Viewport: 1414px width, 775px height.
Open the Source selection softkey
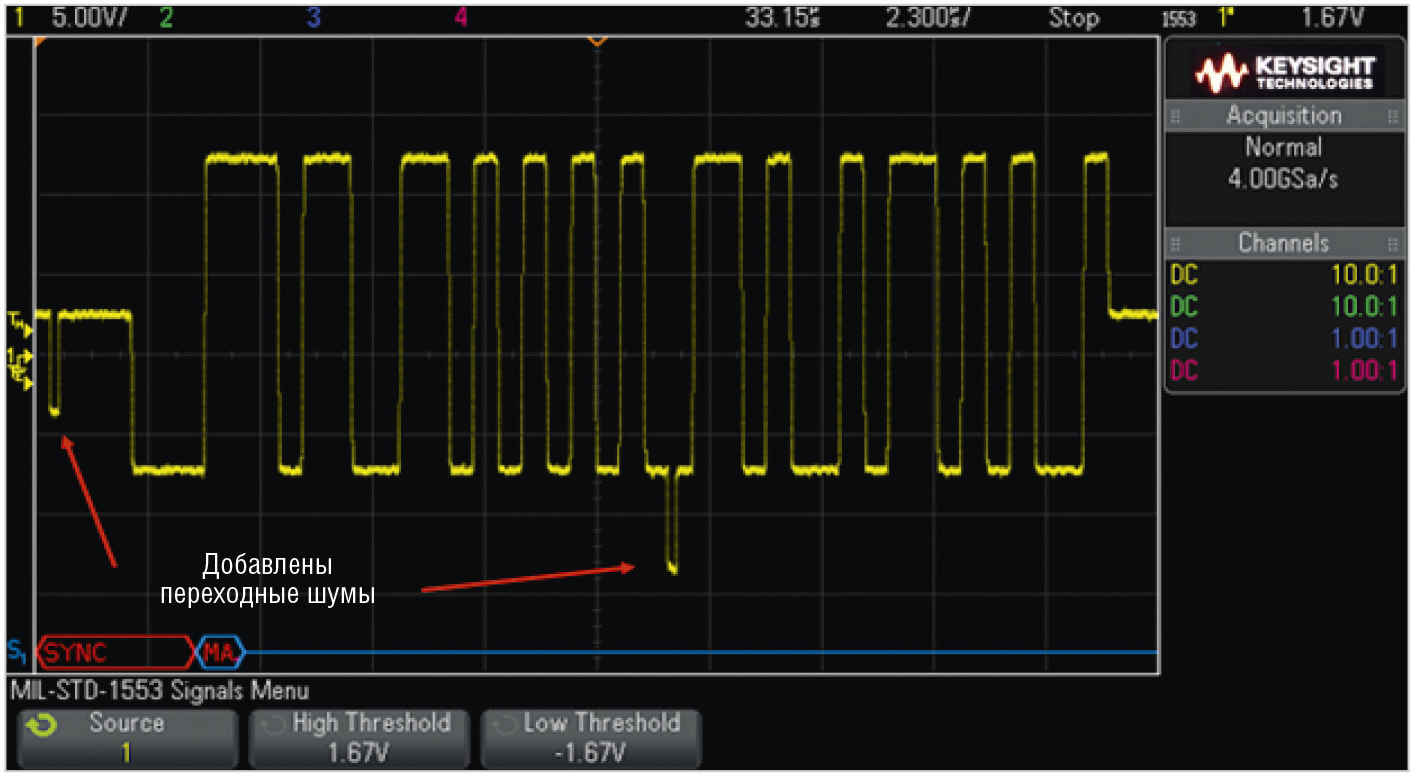point(126,738)
